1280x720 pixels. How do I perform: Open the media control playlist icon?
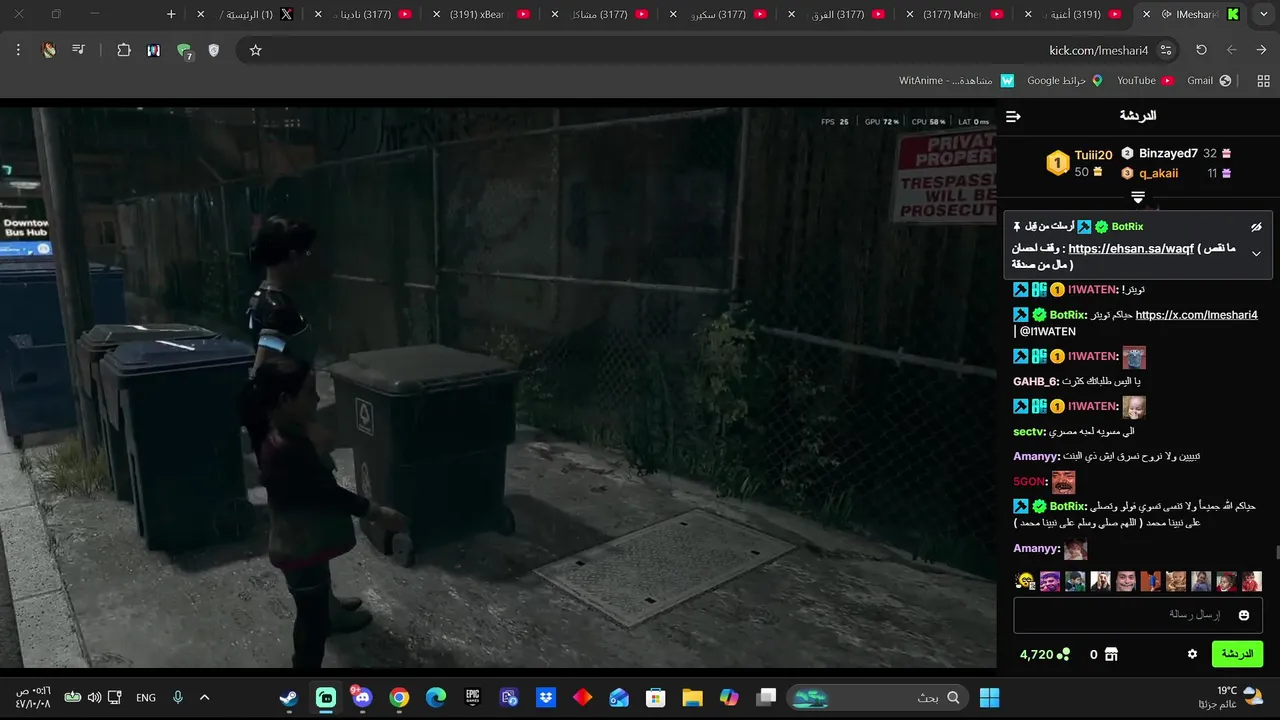(78, 50)
